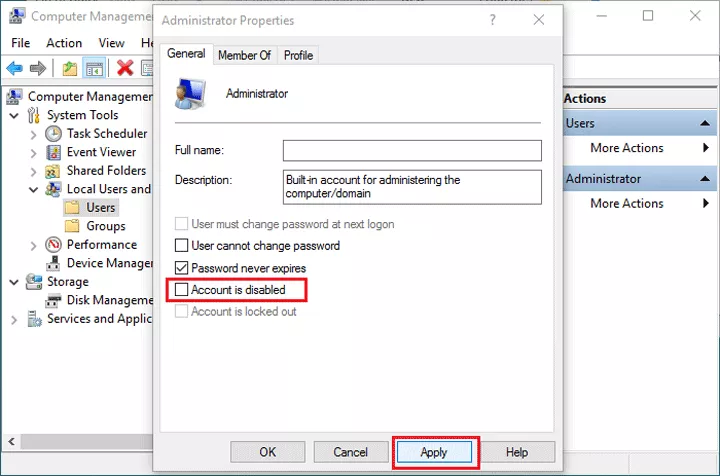Click the red Delete X toolbar icon
This screenshot has height=476, width=720.
point(125,68)
